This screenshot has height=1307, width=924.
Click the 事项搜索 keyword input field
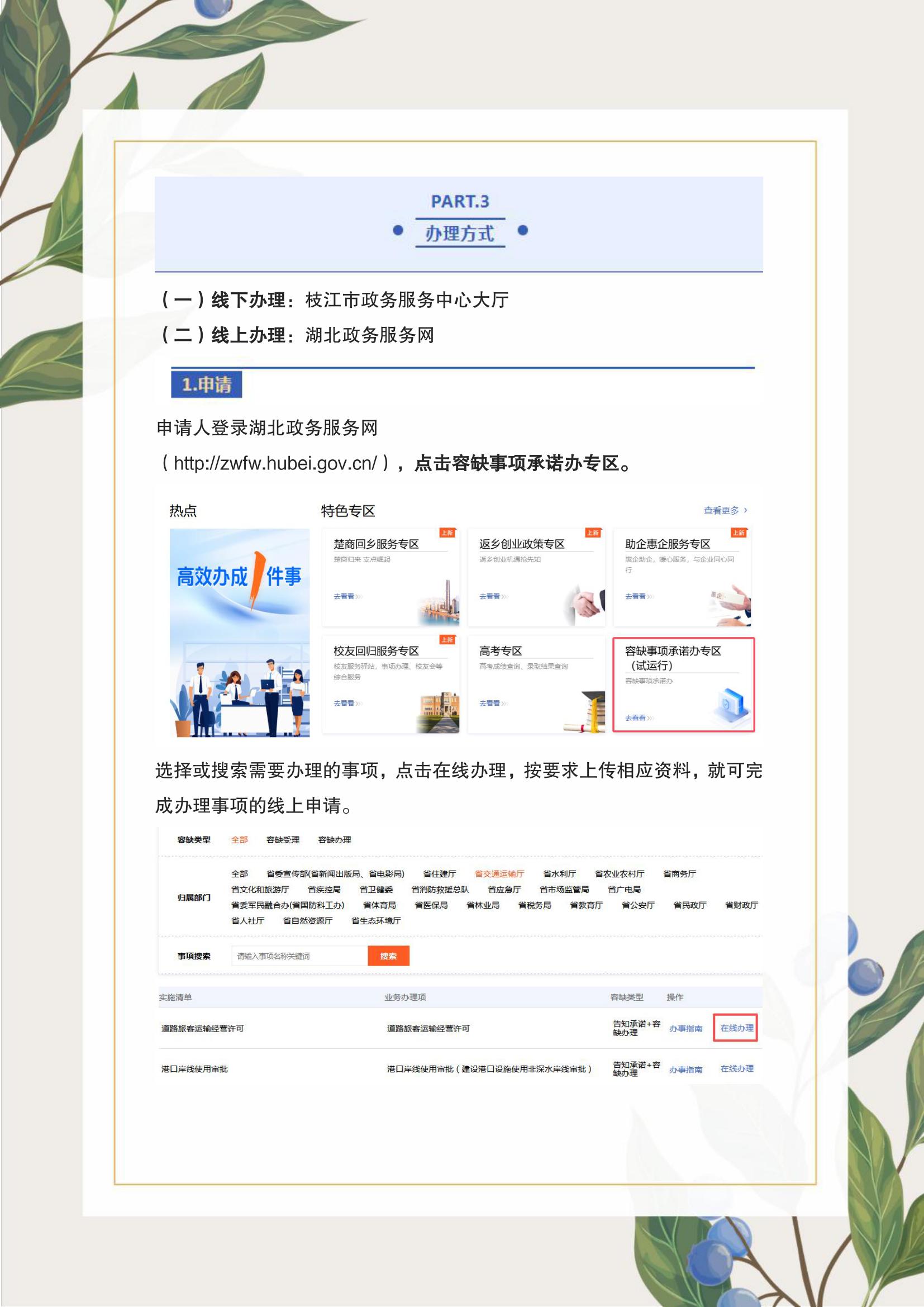coord(299,956)
